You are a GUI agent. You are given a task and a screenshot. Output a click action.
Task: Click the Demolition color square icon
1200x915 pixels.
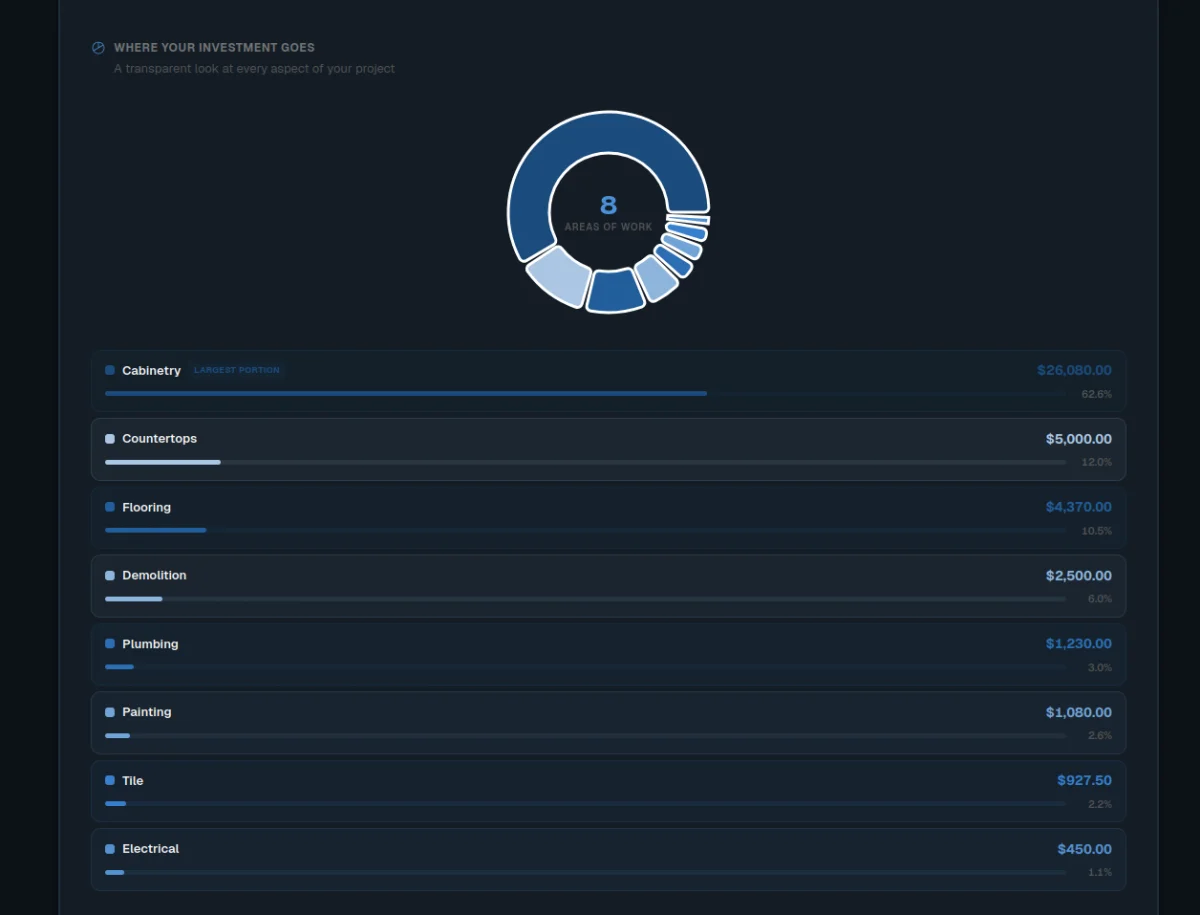[110, 576]
